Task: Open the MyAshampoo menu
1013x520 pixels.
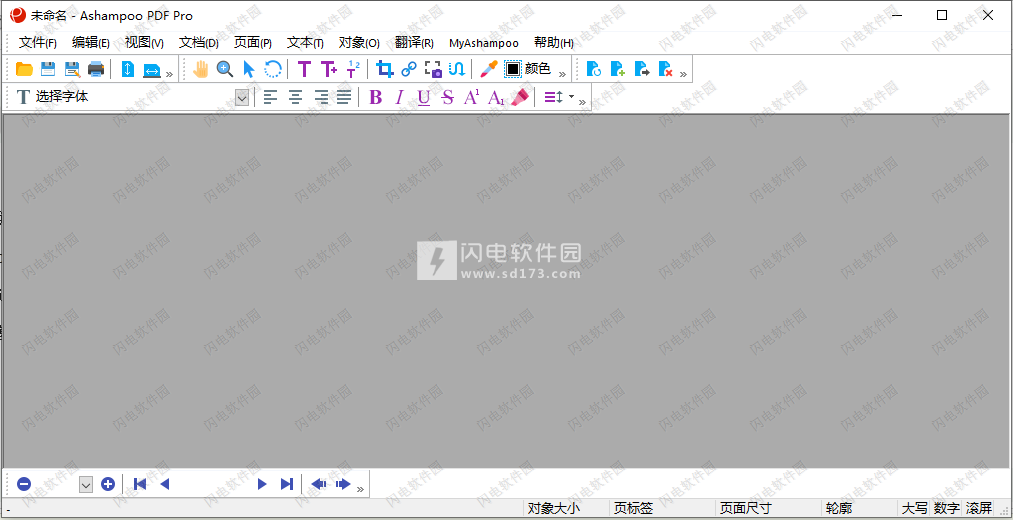Action: (x=484, y=43)
